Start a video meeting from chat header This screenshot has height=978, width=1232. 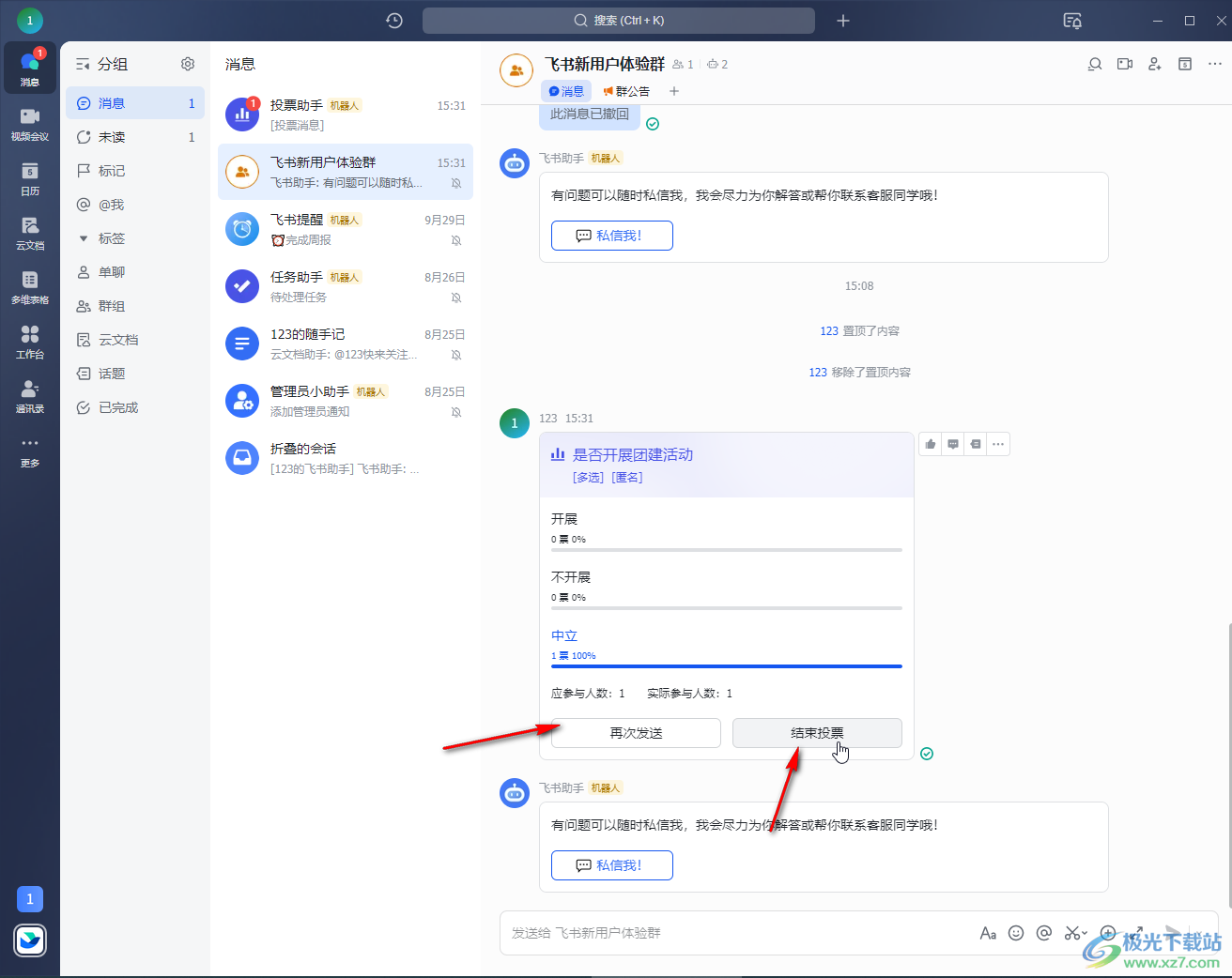[x=1125, y=64]
